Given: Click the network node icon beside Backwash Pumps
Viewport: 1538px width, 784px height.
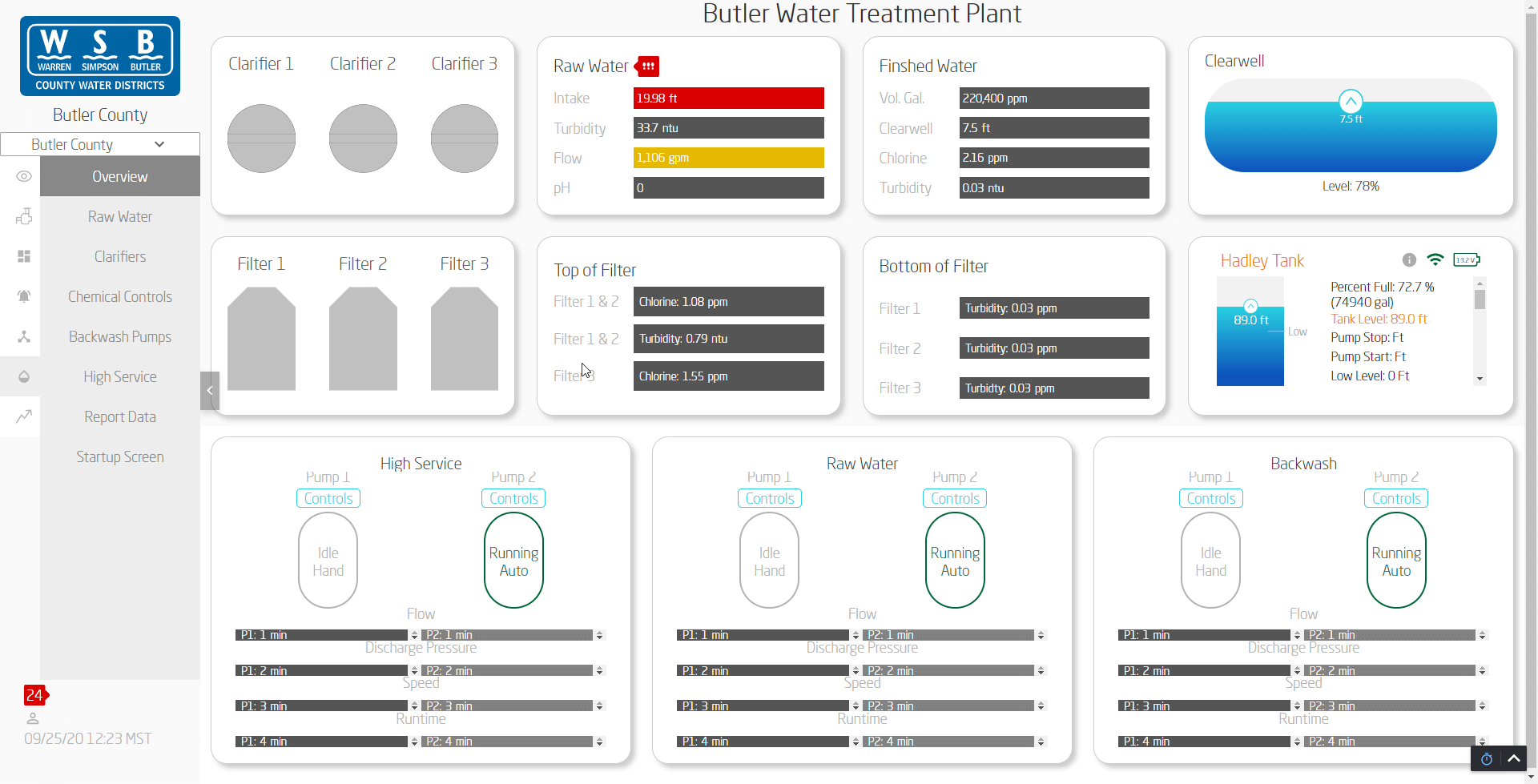Looking at the screenshot, I should tap(24, 336).
